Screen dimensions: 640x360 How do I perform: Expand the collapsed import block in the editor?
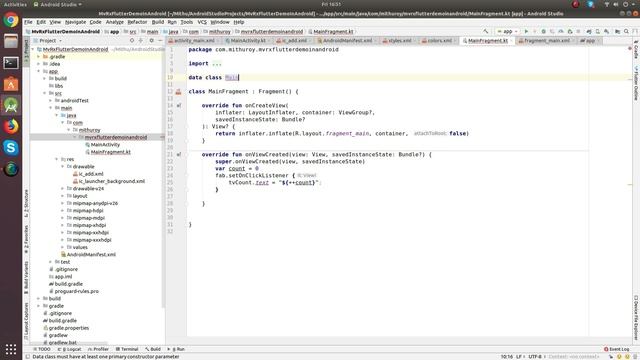(217, 64)
